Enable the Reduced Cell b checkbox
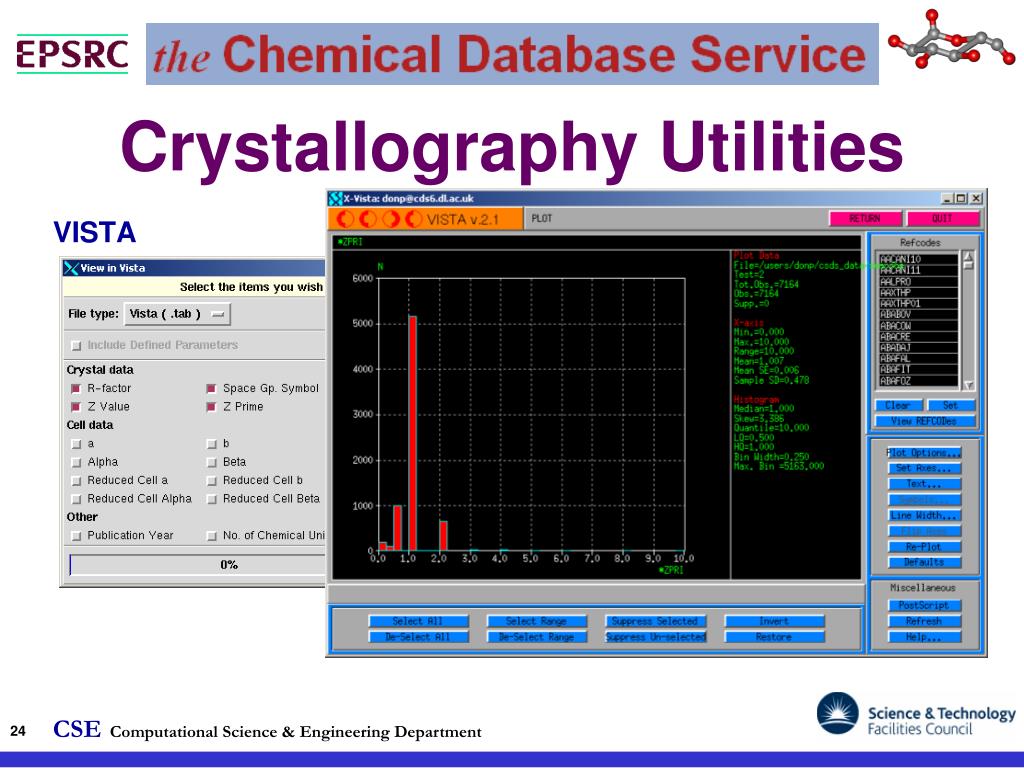This screenshot has height=768, width=1024. click(x=211, y=481)
